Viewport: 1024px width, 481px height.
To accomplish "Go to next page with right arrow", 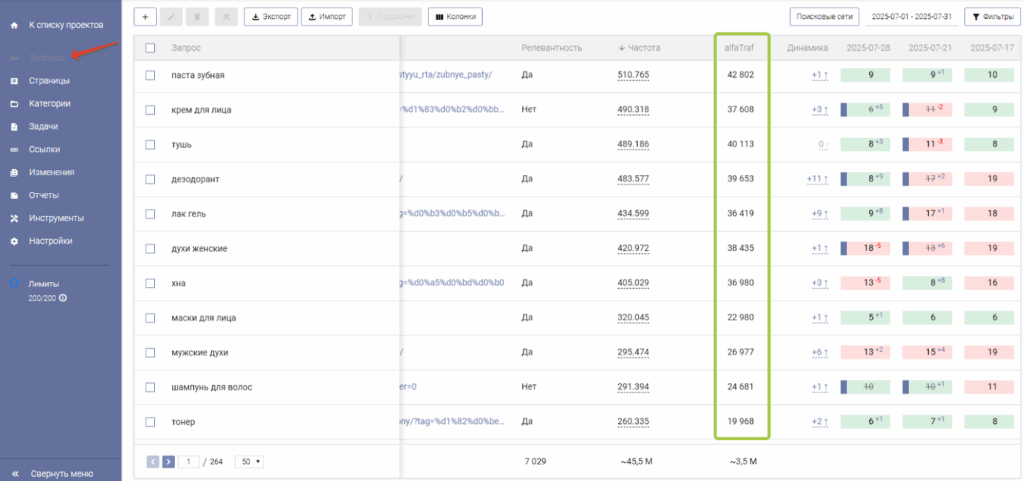I will point(169,461).
